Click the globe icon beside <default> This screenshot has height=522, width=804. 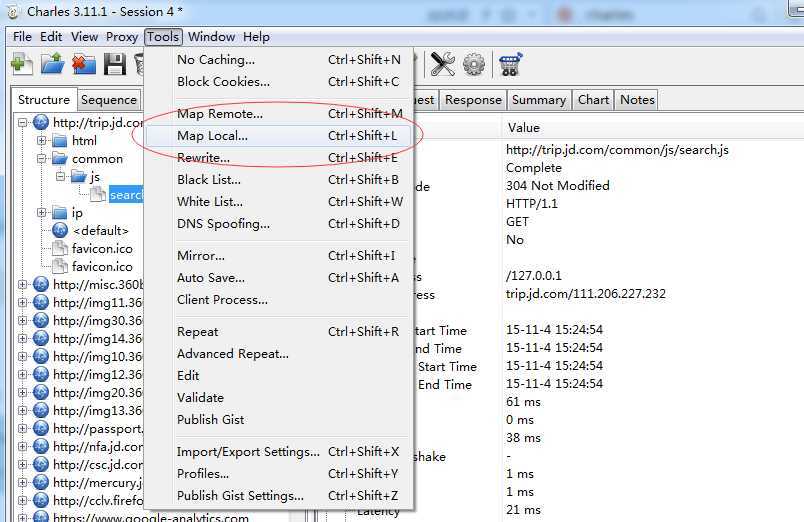(x=60, y=230)
